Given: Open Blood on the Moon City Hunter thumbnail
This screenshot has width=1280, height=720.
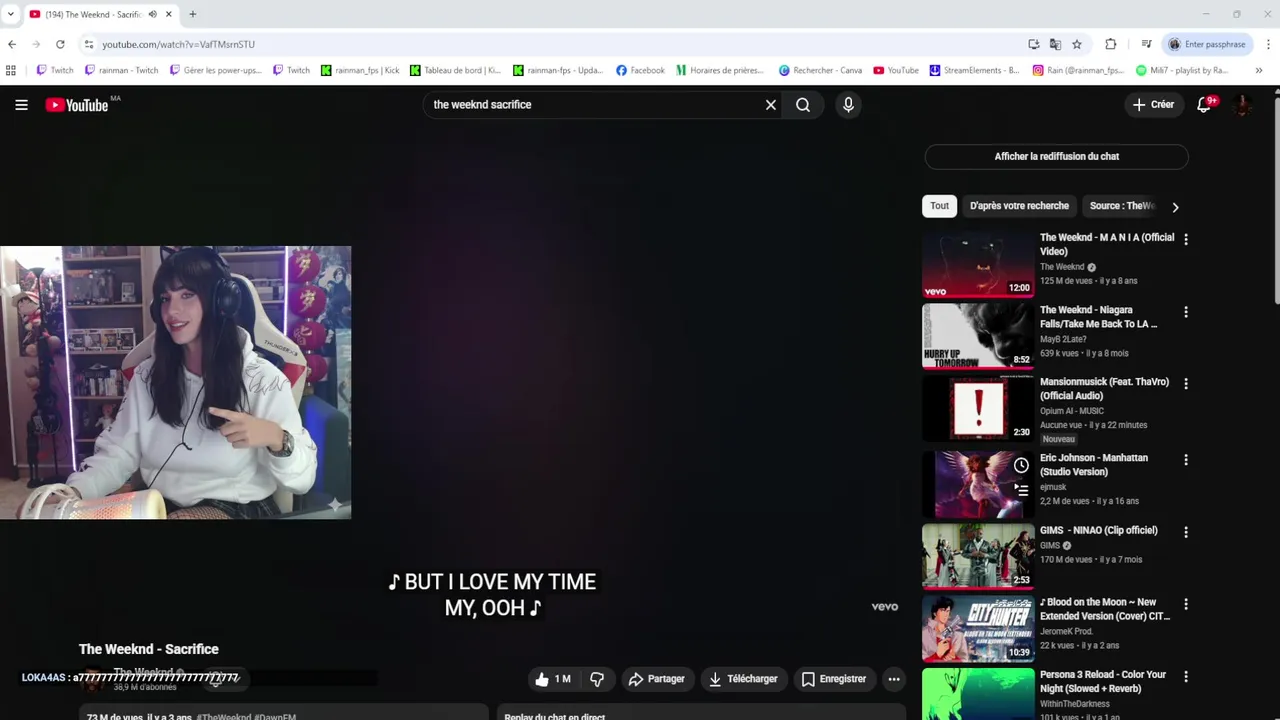Looking at the screenshot, I should tap(978, 630).
